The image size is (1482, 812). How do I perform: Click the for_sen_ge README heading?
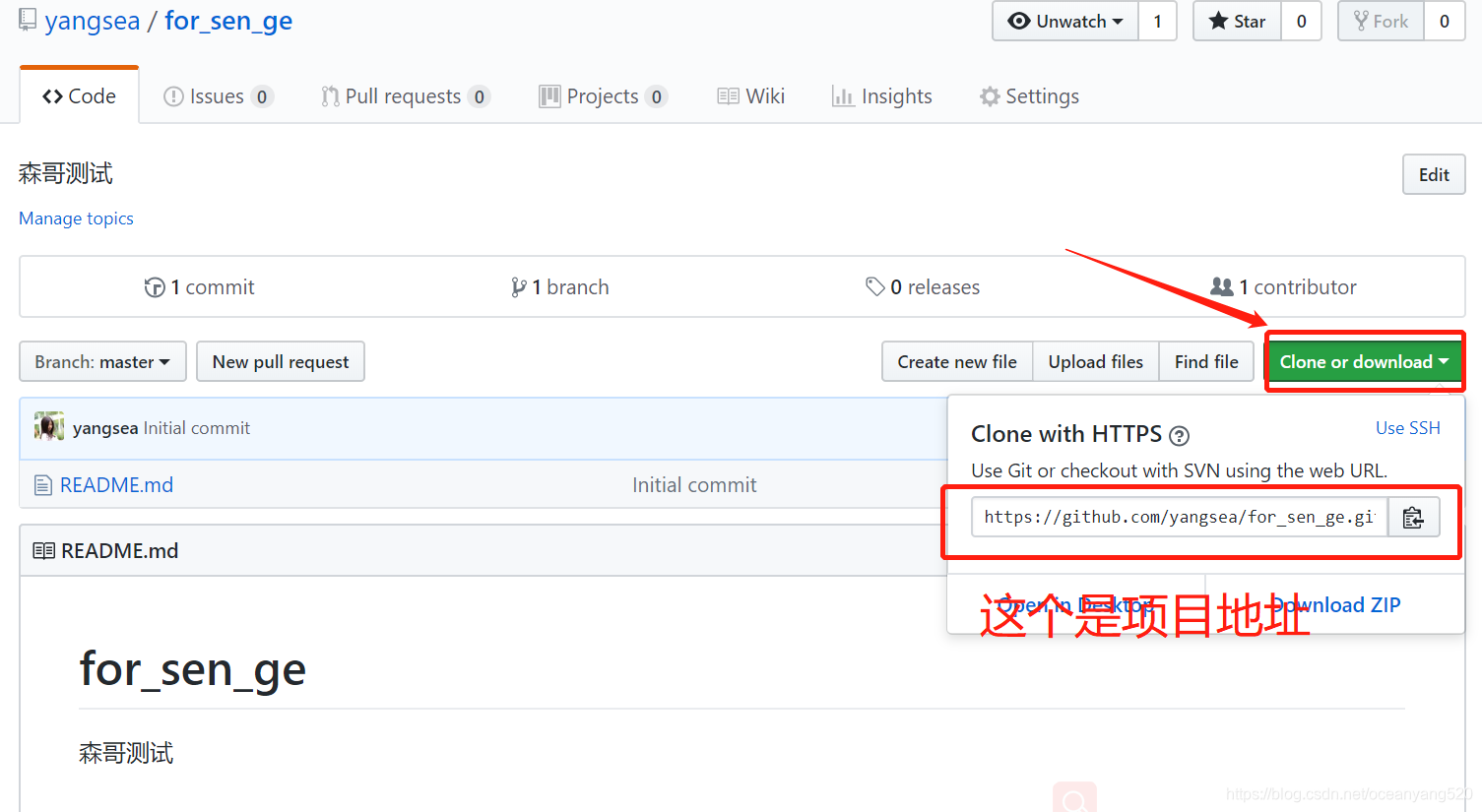[193, 669]
